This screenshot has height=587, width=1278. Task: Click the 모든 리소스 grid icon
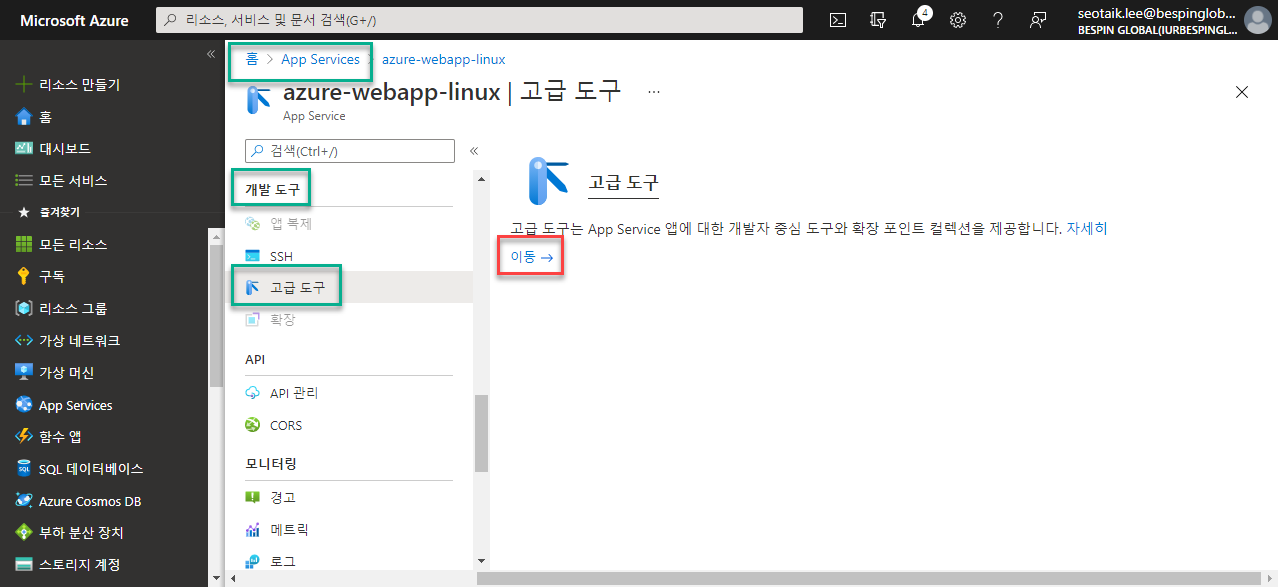point(25,244)
